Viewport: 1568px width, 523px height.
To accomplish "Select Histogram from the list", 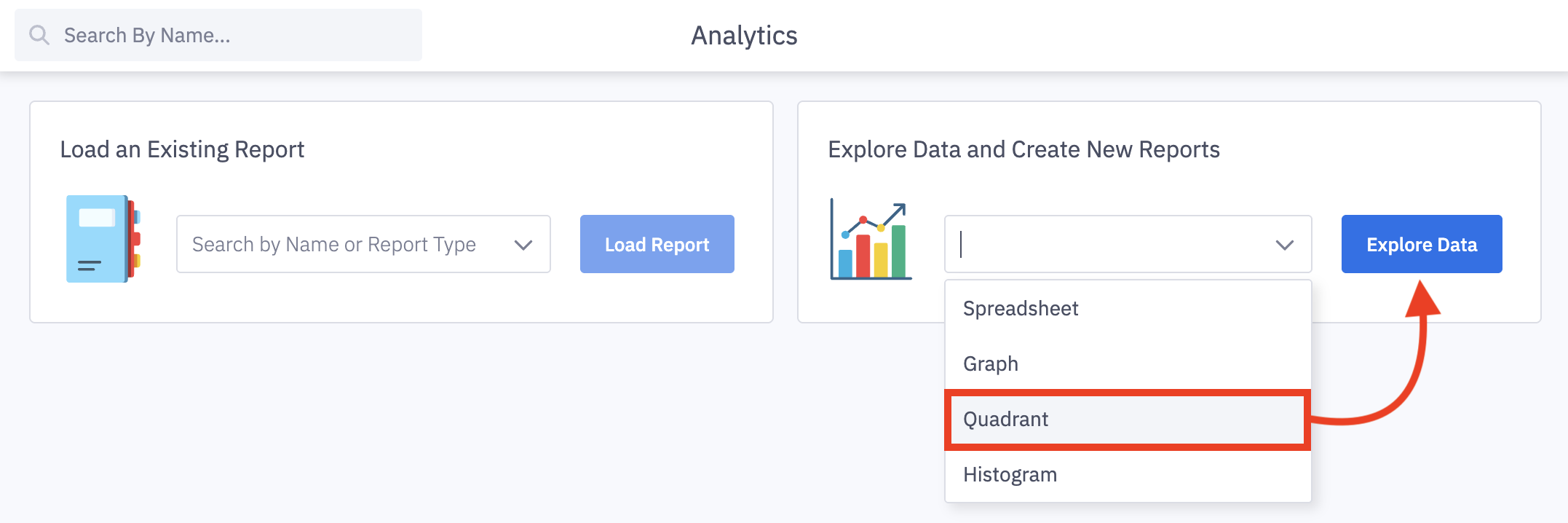I will 1010,475.
